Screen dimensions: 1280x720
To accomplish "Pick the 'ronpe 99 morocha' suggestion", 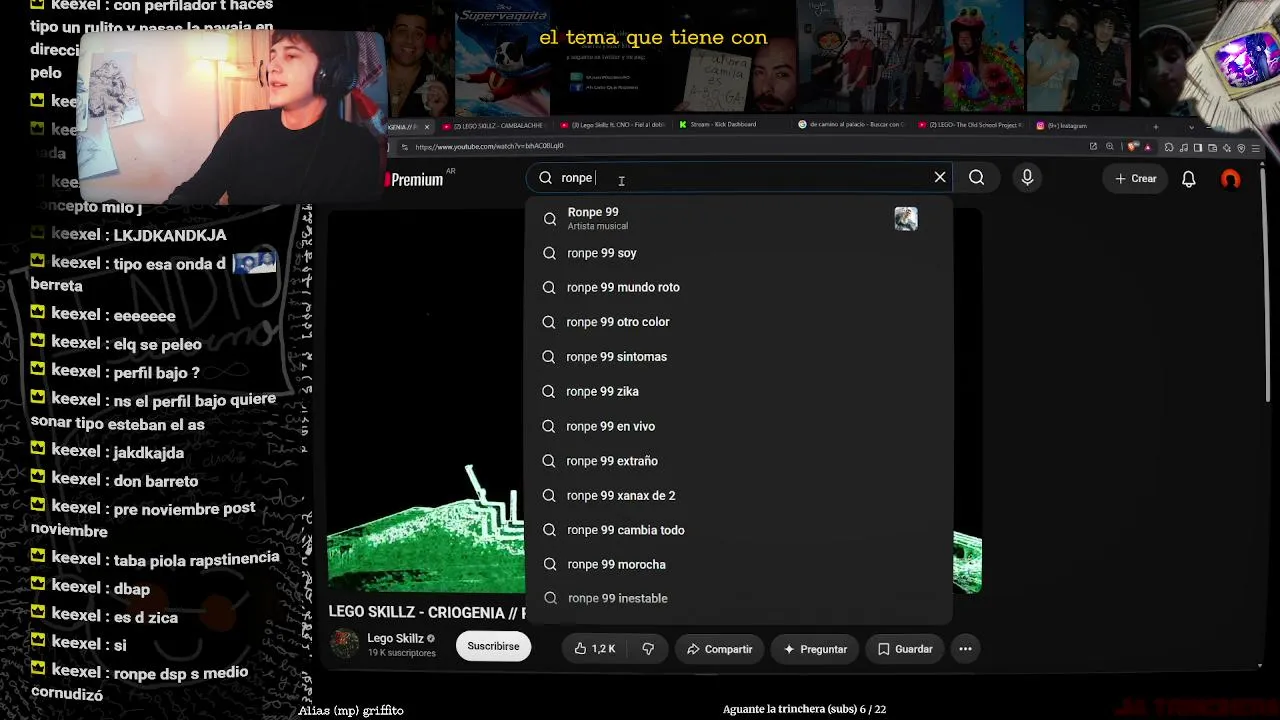I will (739, 564).
